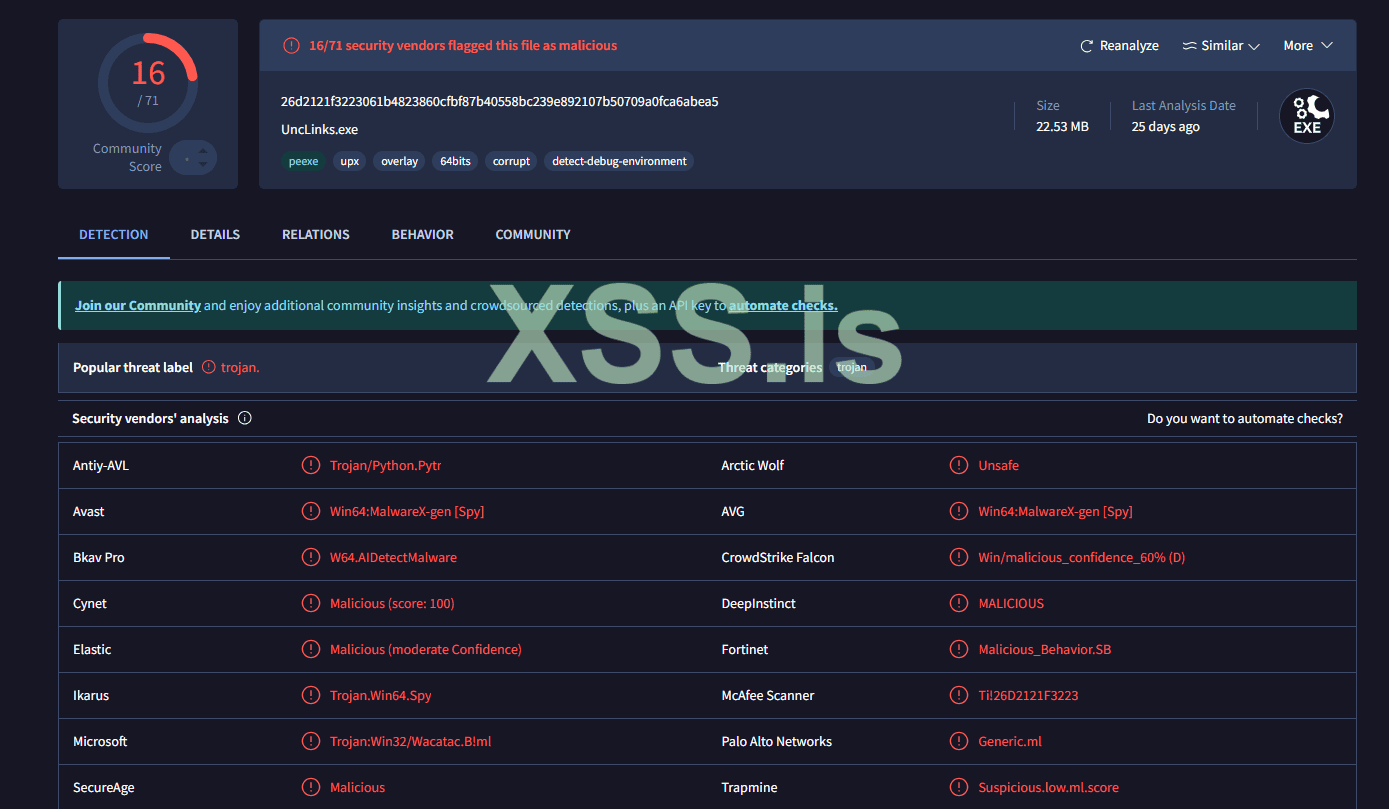The image size is (1389, 809).
Task: Expand the Similar dropdown
Action: tap(1221, 46)
